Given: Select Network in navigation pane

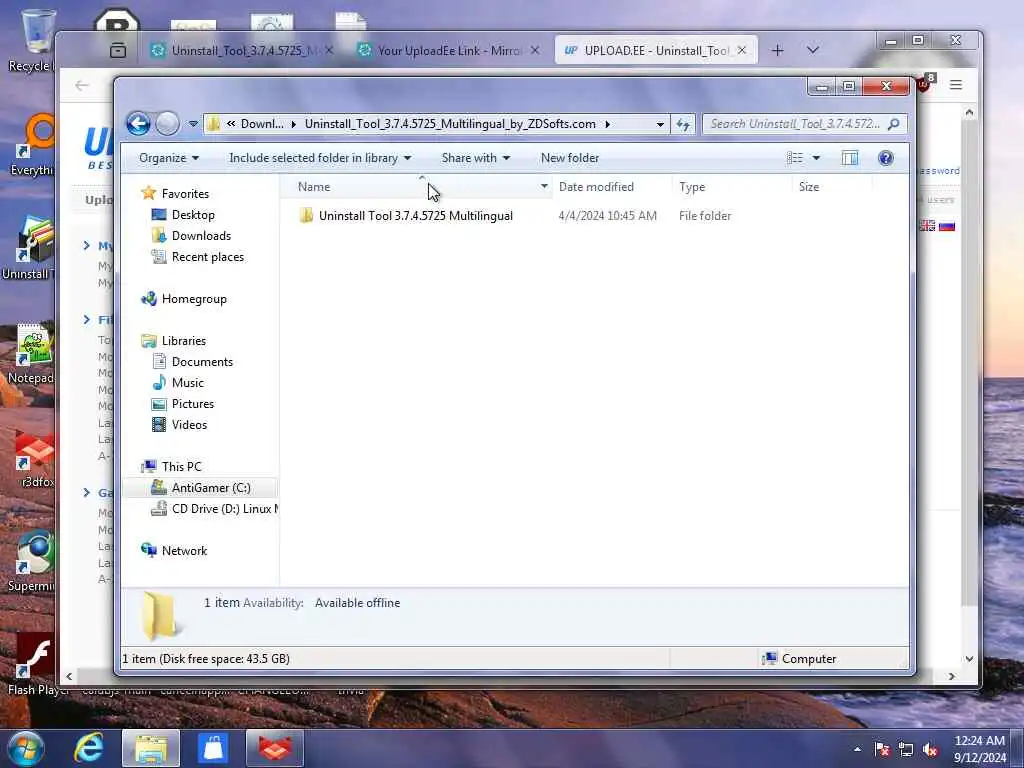Looking at the screenshot, I should point(184,551).
